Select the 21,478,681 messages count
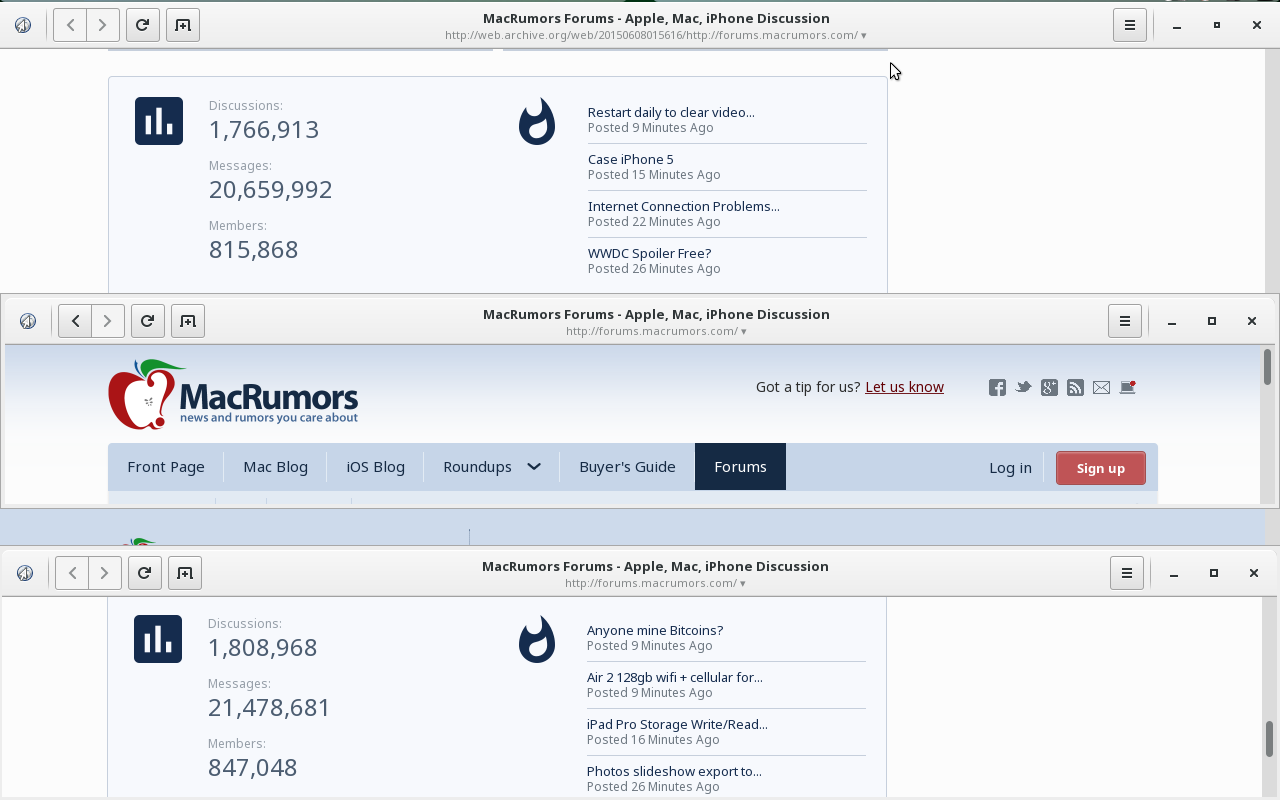Screen dimensions: 1280x800 269,708
